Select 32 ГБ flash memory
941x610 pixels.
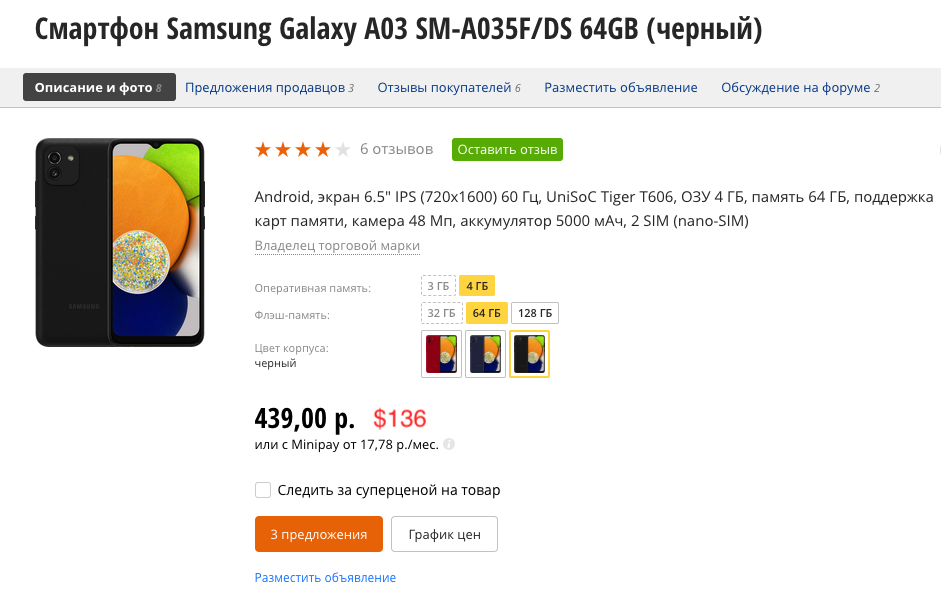440,313
